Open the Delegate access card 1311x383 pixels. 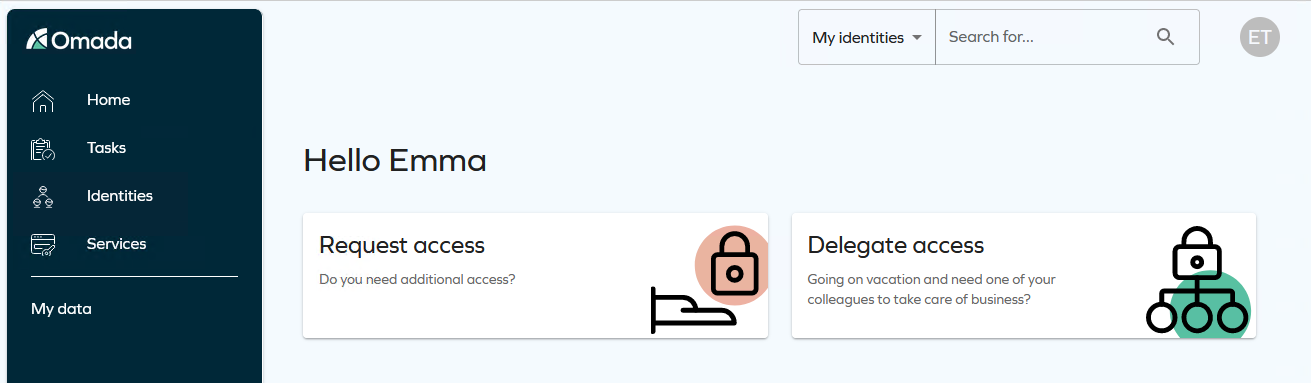tap(1023, 275)
